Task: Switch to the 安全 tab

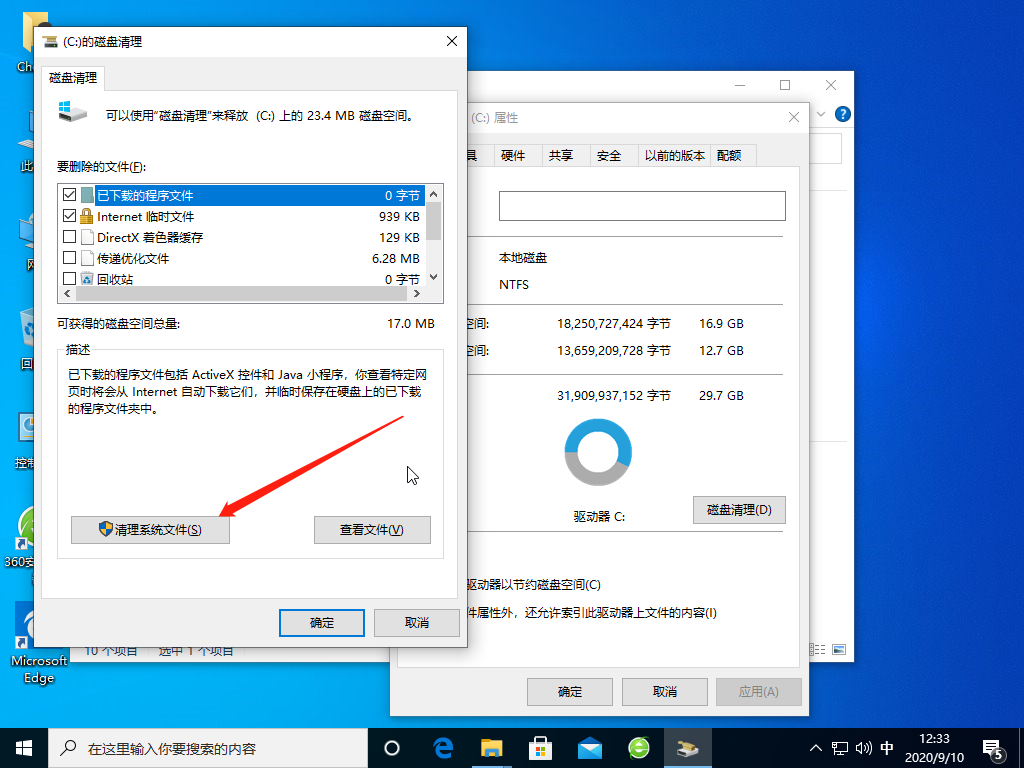Action: click(x=612, y=155)
